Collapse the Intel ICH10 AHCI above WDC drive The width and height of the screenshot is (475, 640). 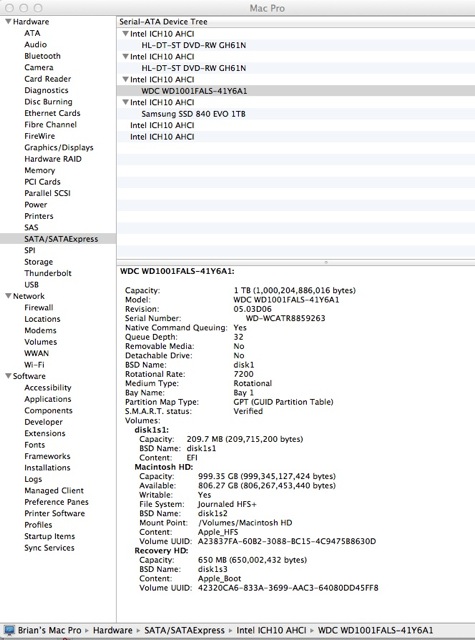pyautogui.click(x=126, y=79)
